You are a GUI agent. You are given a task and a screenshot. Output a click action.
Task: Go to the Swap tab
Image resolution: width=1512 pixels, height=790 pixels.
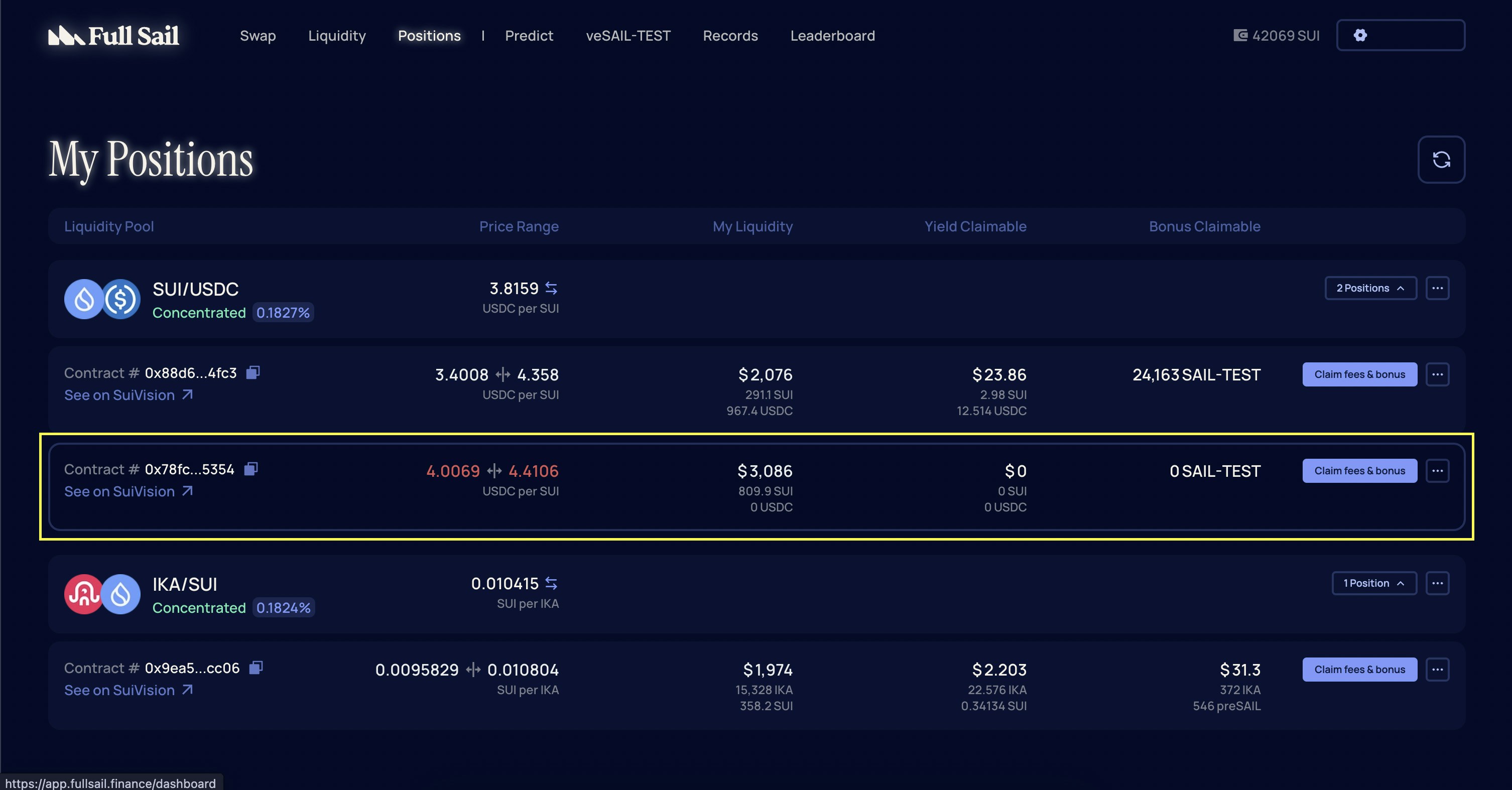tap(258, 36)
